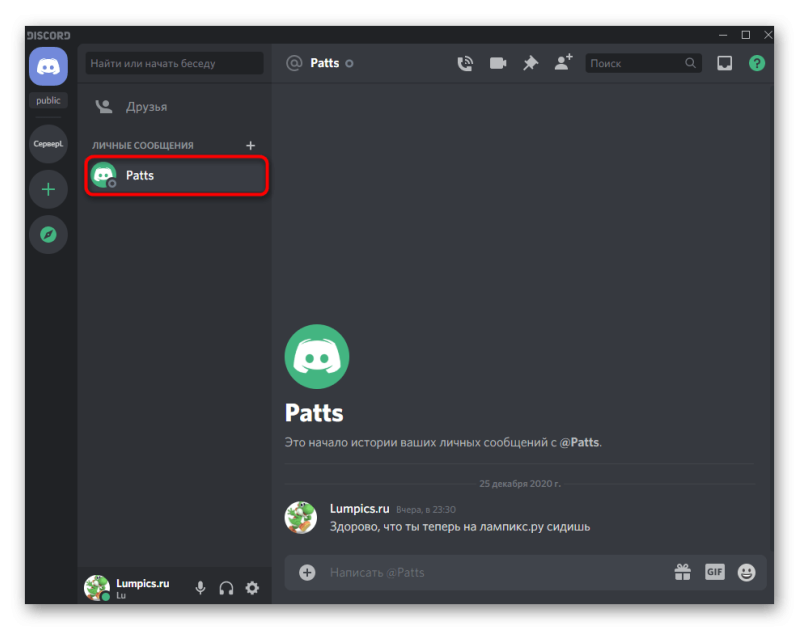Click the magnifier icon in Поиск field
This screenshot has height=630, width=800.
click(x=690, y=63)
